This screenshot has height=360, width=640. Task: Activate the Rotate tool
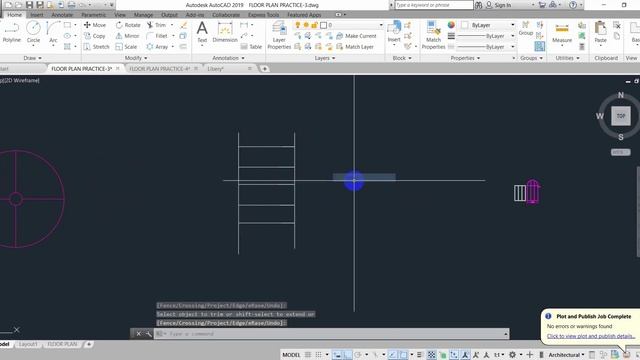point(128,25)
